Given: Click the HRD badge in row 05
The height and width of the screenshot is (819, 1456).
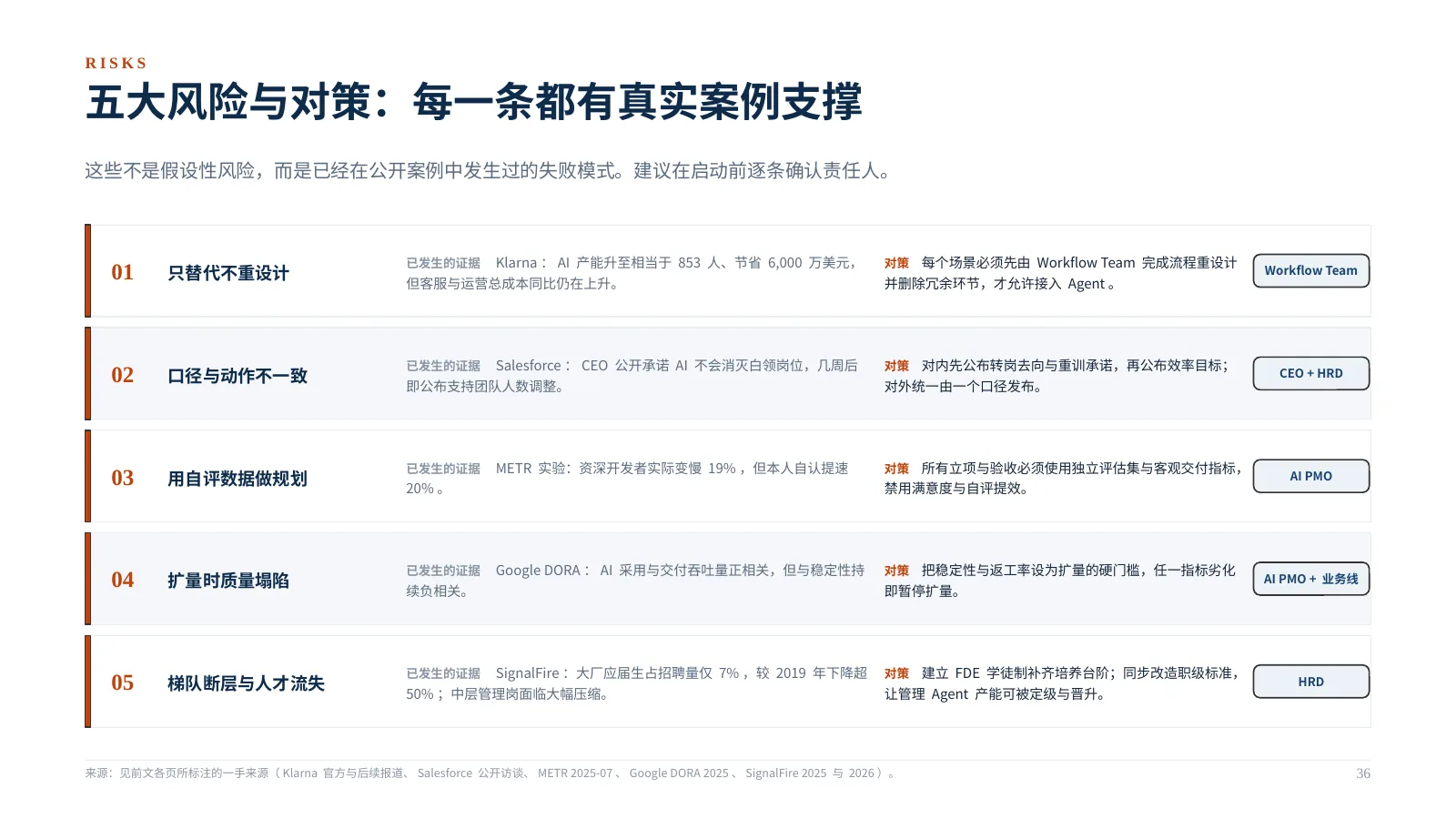Looking at the screenshot, I should pyautogui.click(x=1310, y=682).
